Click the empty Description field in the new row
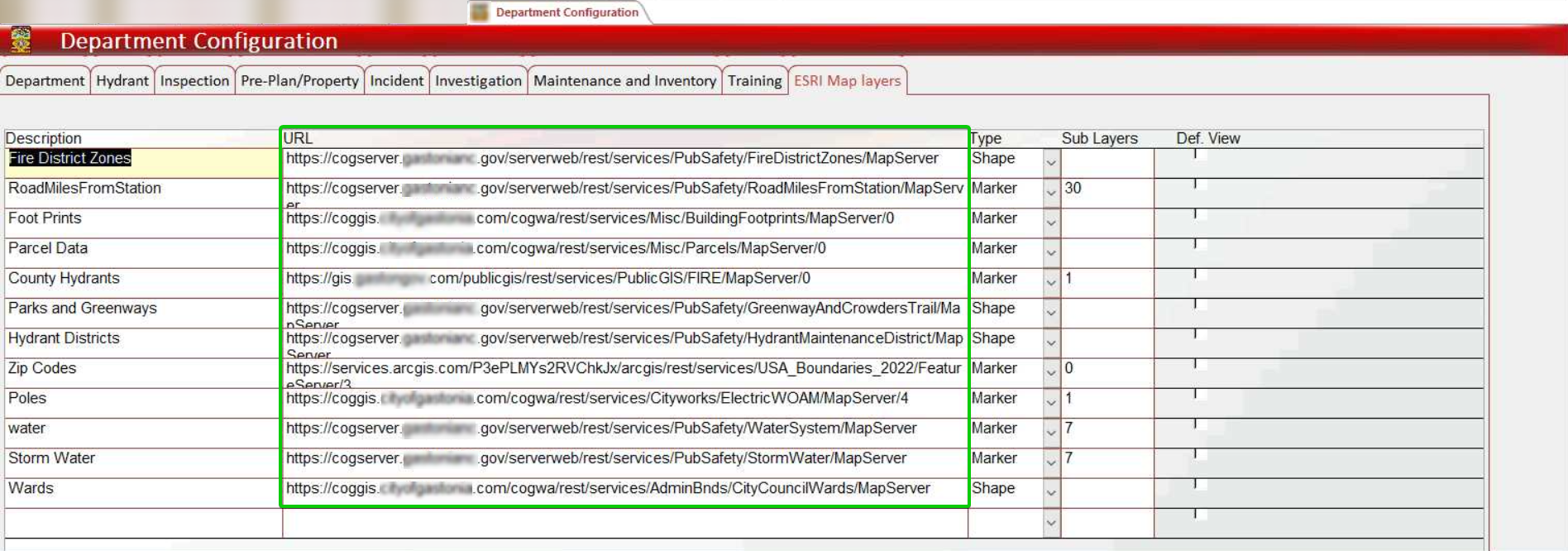 point(143,523)
